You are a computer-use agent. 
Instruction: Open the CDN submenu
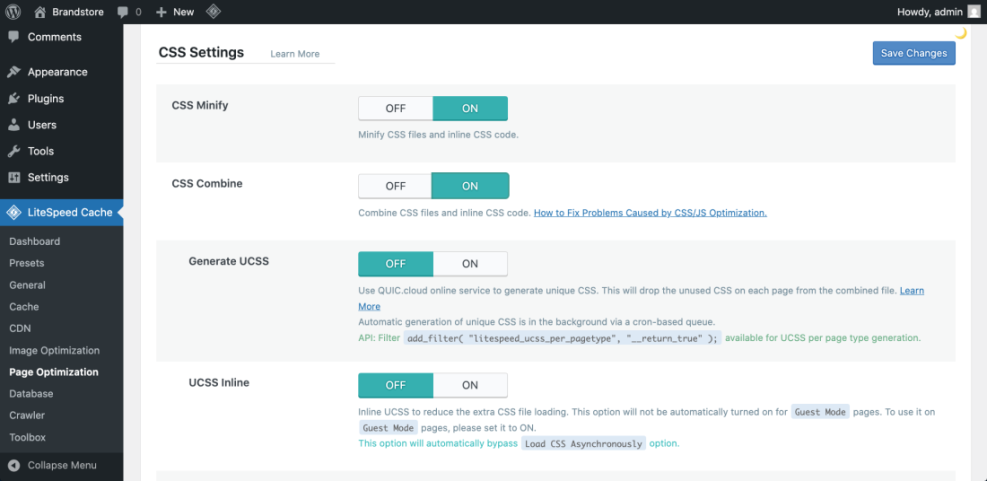[x=20, y=328]
